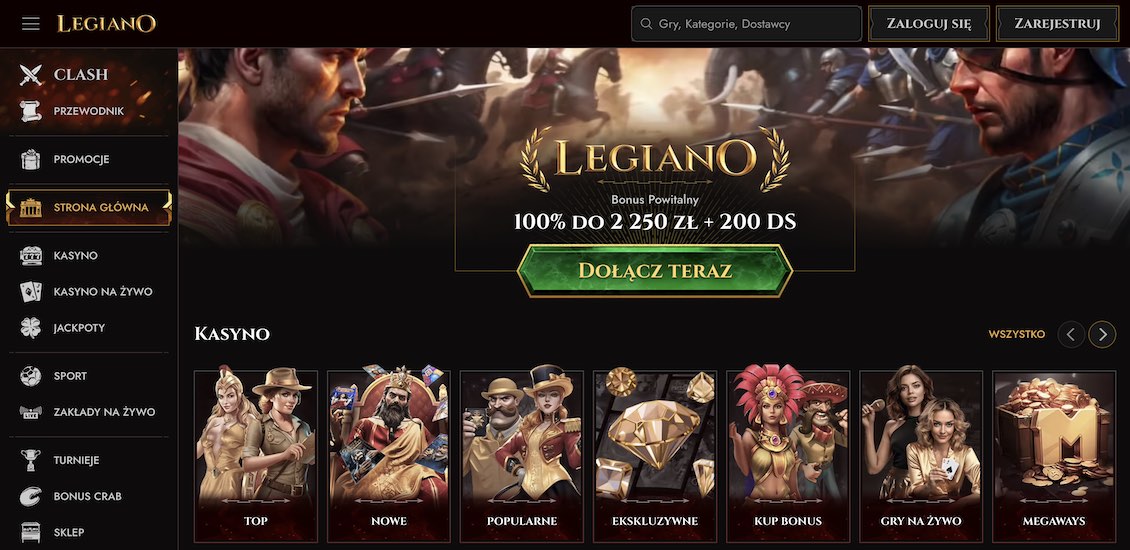Go to the next casino categories arrow
Viewport: 1130px width, 550px height.
[1102, 334]
